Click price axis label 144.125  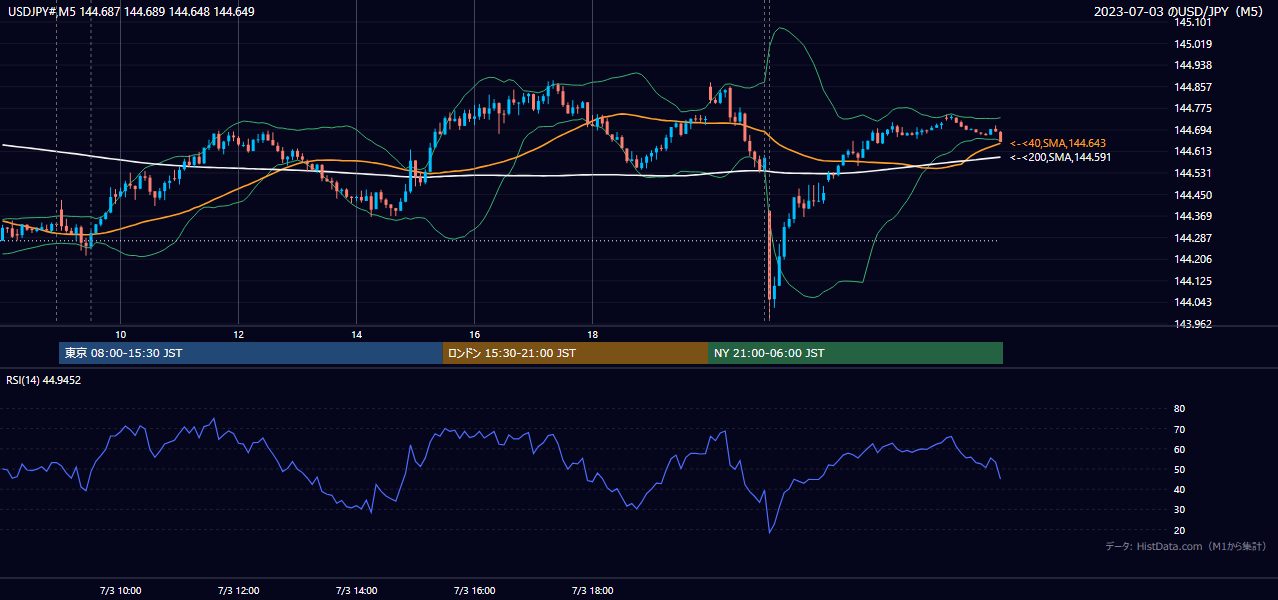(1193, 281)
